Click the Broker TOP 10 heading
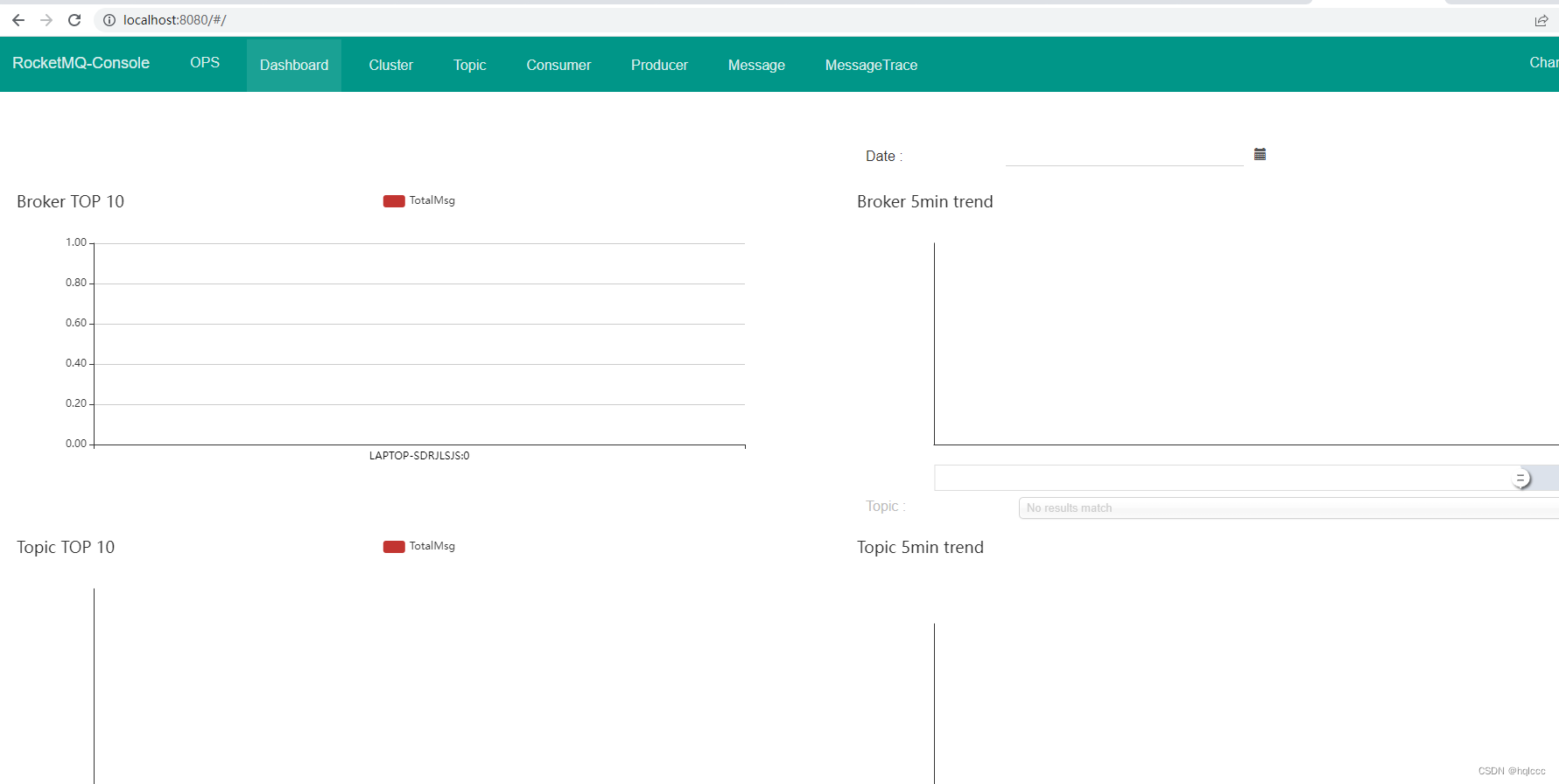The height and width of the screenshot is (784, 1559). tap(70, 201)
